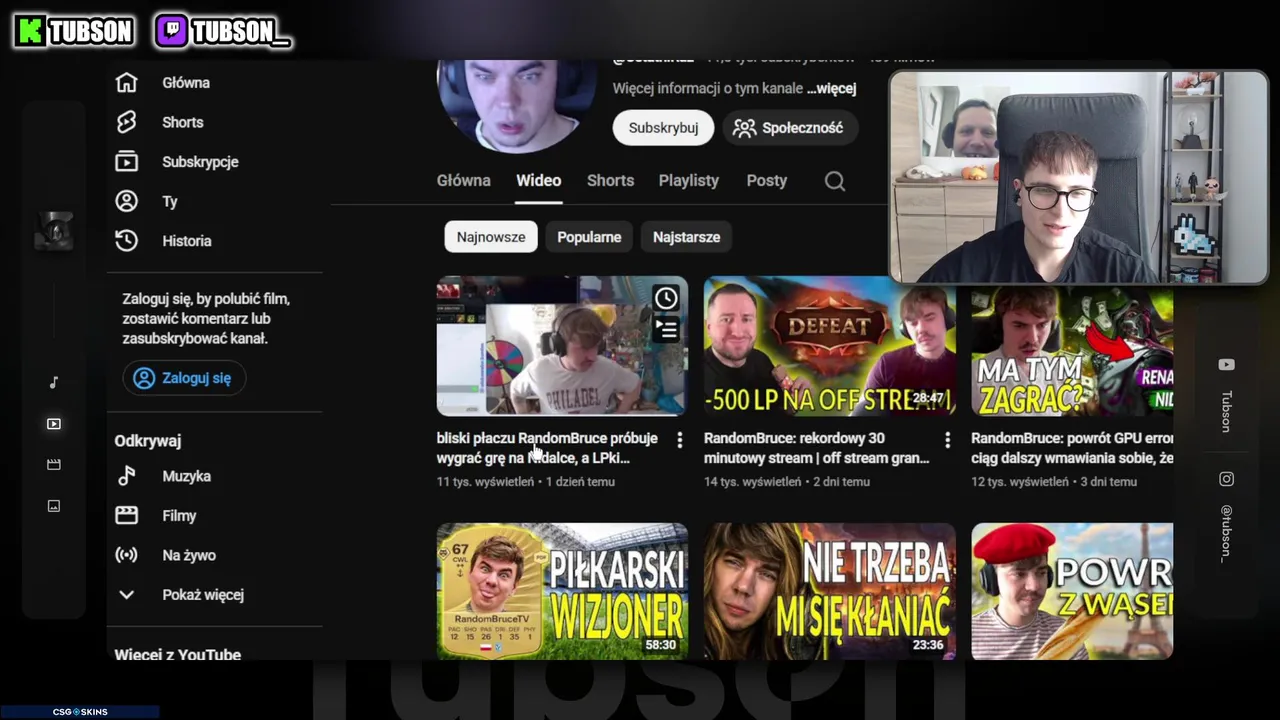Click the streamer webcam overlay
This screenshot has width=1280, height=720.
[x=1079, y=177]
